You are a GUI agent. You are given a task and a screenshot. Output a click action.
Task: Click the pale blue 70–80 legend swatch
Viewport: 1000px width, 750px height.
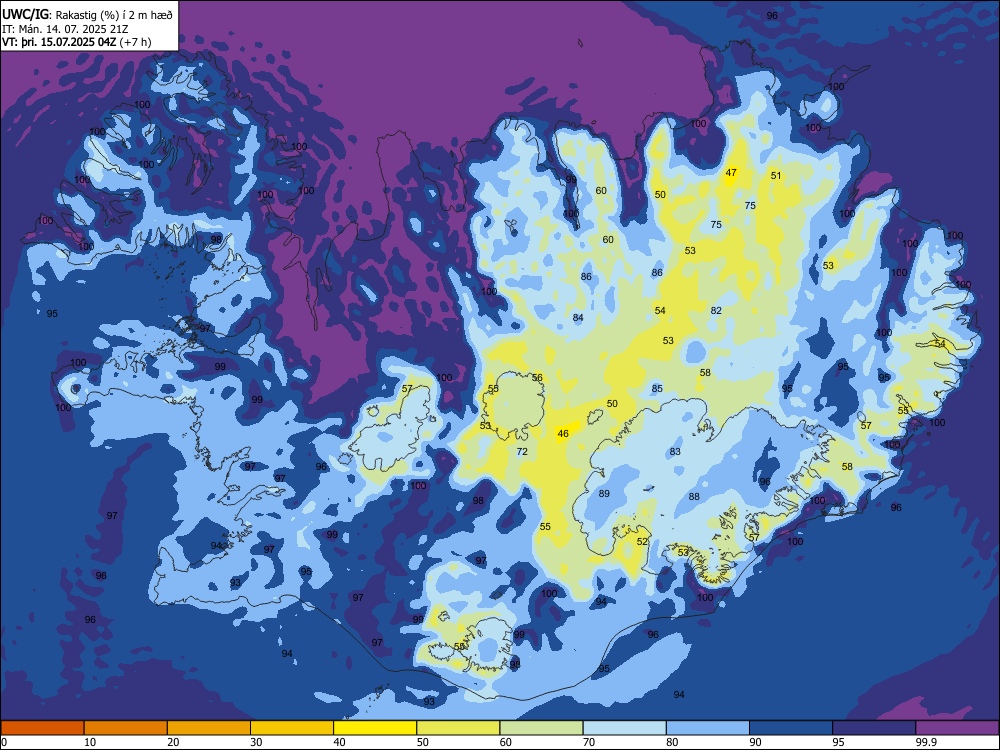[624, 728]
